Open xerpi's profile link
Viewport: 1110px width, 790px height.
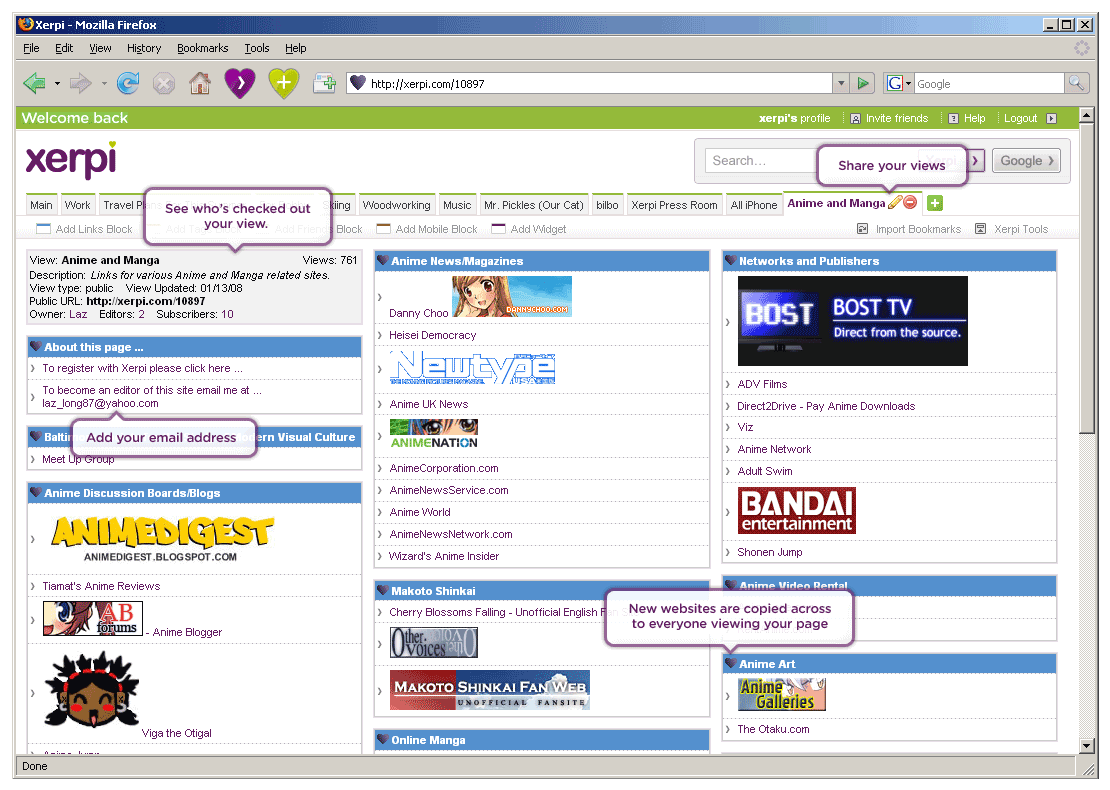[794, 118]
